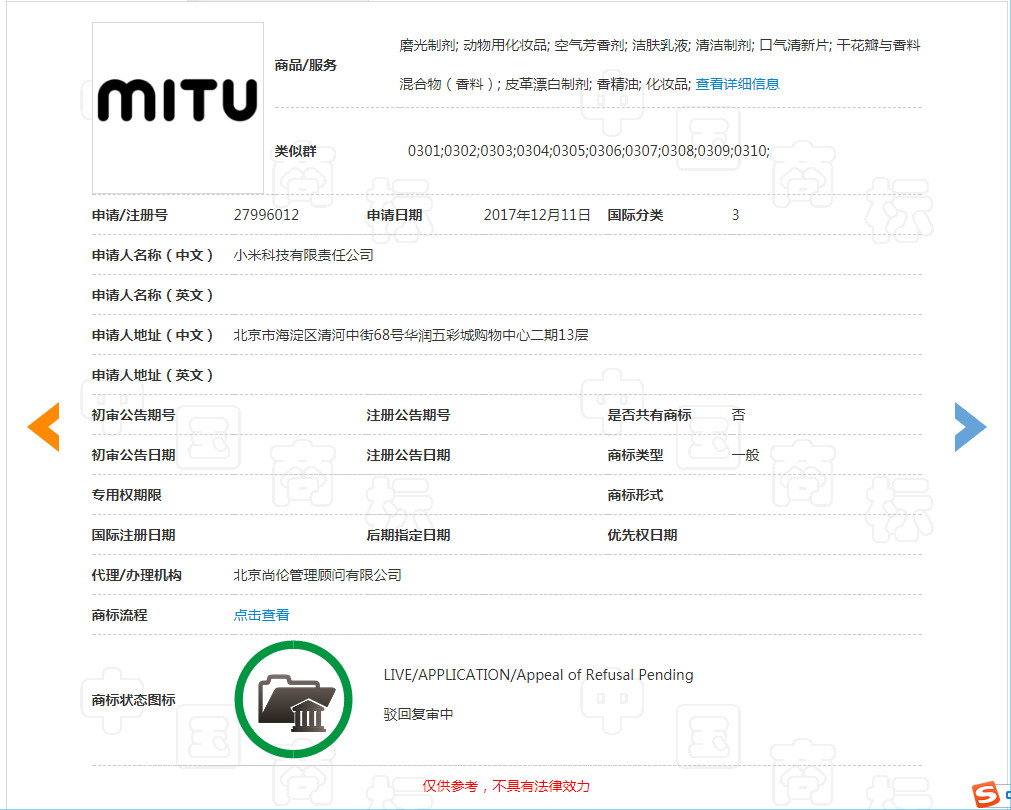
Task: Click the 注册公告期号 label
Action: [408, 415]
